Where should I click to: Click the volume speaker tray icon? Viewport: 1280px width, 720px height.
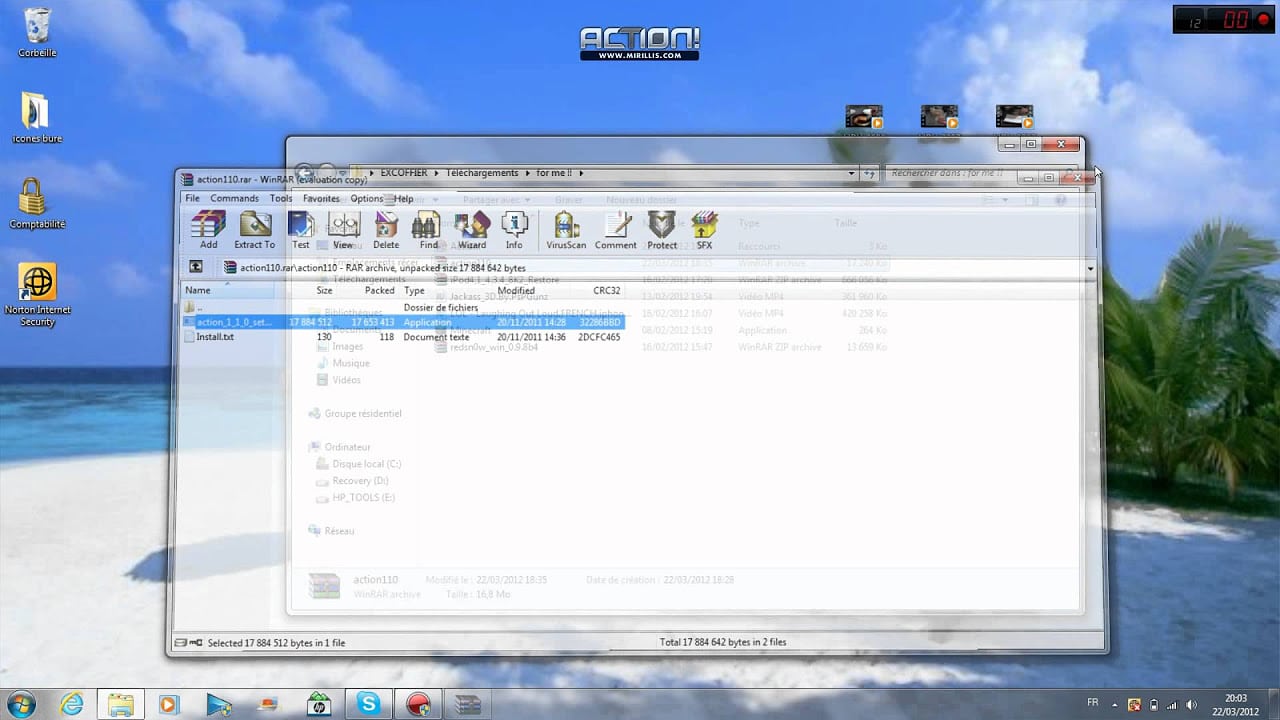(1192, 705)
